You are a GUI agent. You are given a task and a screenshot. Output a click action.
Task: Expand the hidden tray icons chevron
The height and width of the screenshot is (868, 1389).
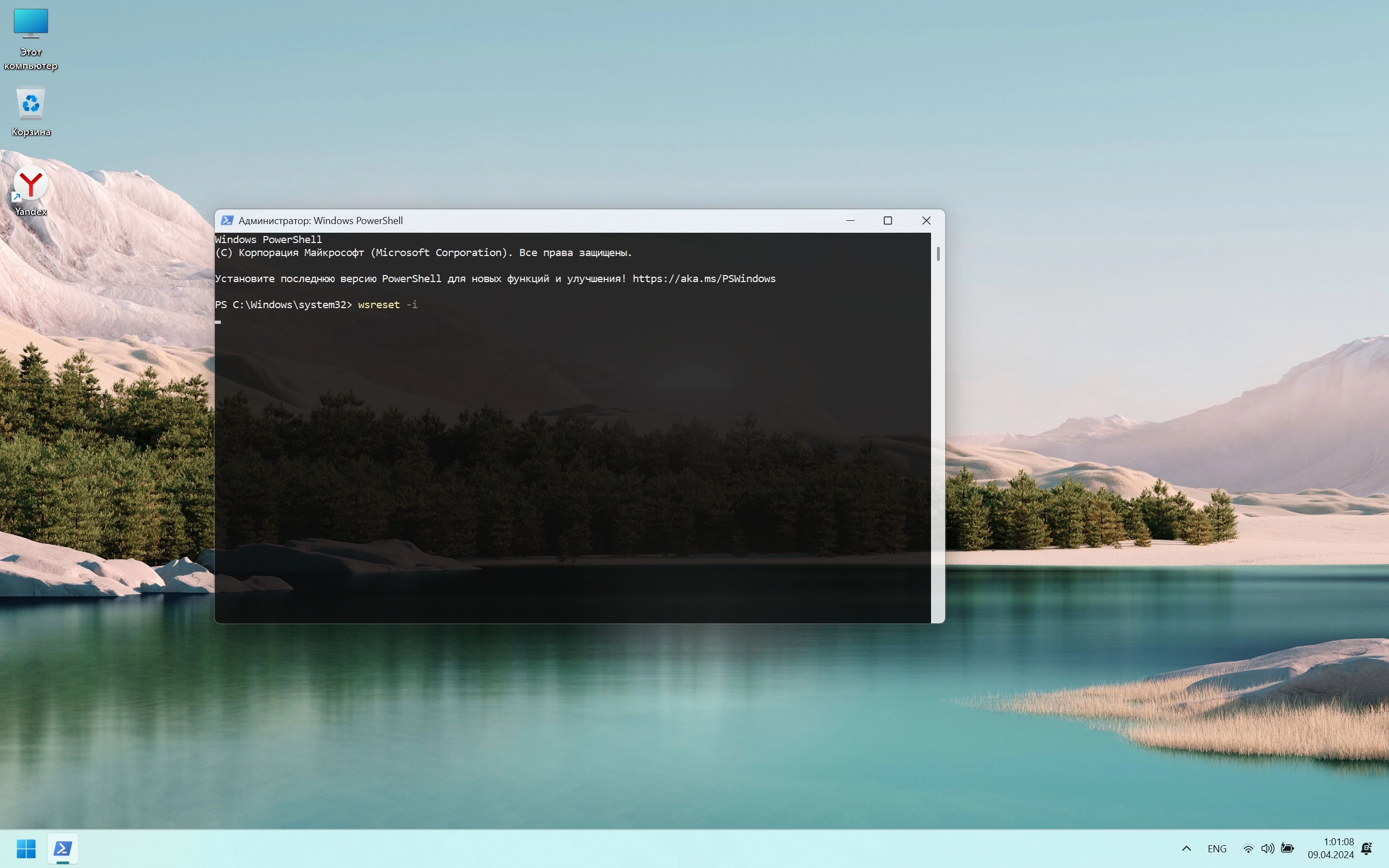pos(1187,848)
